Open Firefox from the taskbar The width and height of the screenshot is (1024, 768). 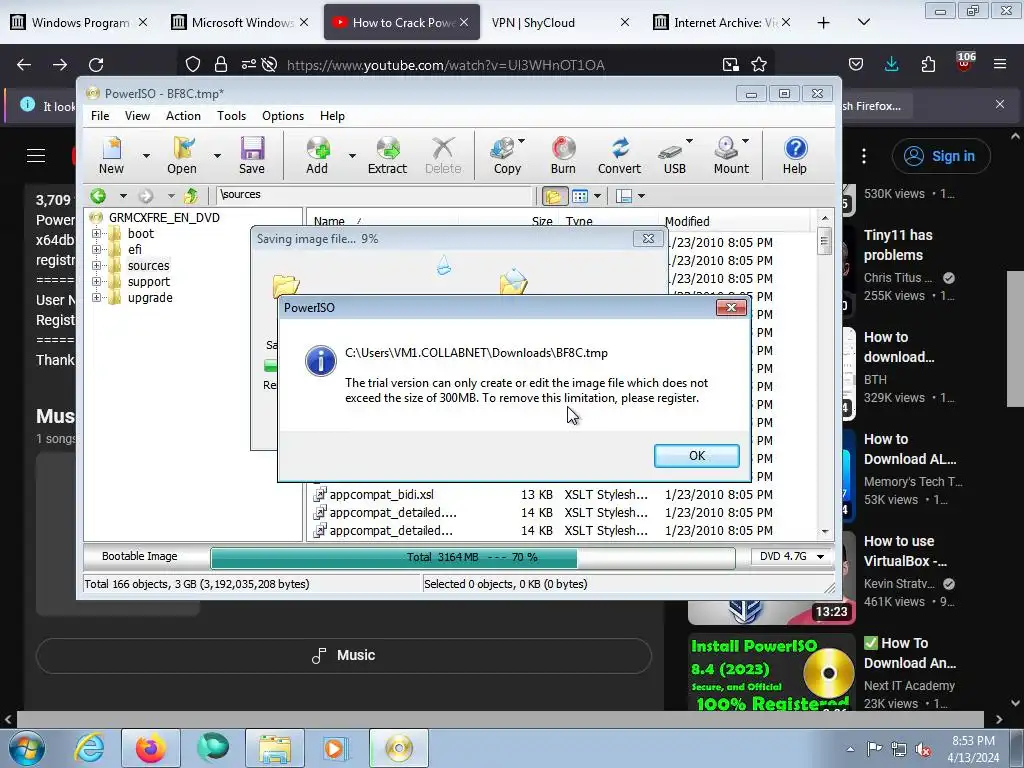pyautogui.click(x=151, y=748)
